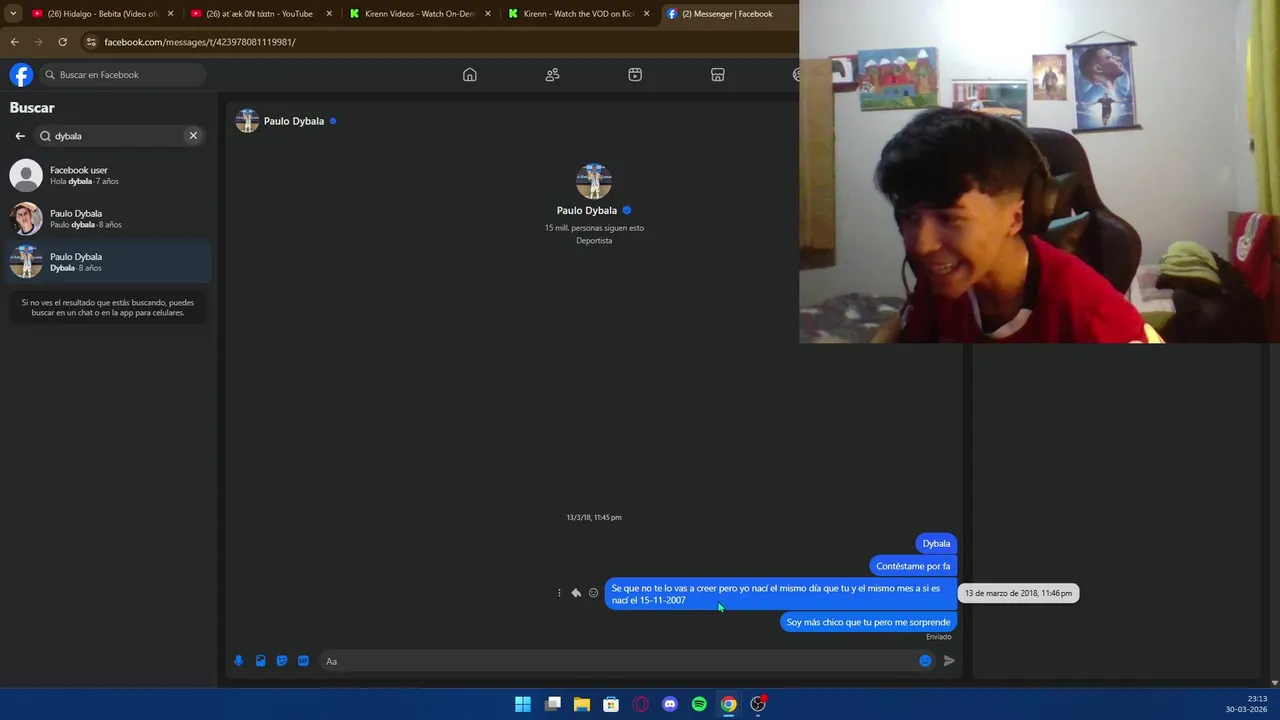Screen dimensions: 1280x720
Task: Open Microsoft Store from taskbar
Action: [x=611, y=704]
